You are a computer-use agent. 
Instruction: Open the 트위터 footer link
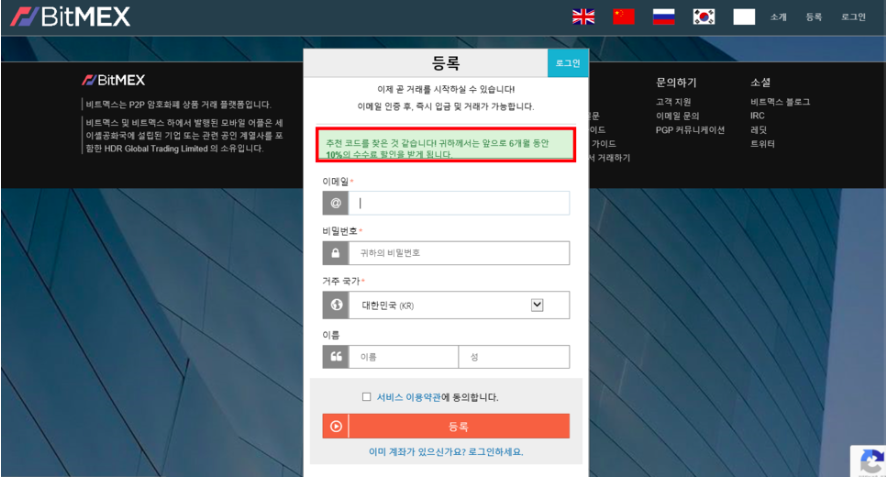click(762, 144)
